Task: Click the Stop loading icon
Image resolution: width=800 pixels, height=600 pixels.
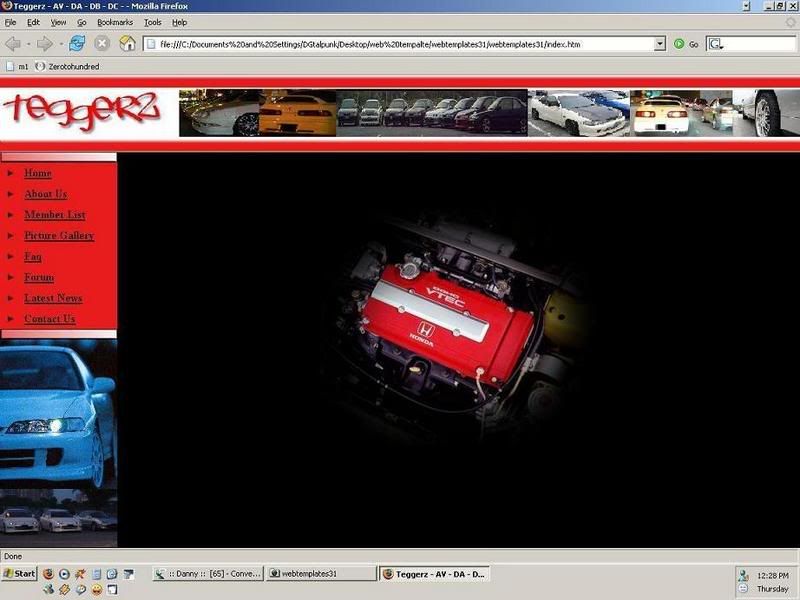Action: tap(102, 43)
